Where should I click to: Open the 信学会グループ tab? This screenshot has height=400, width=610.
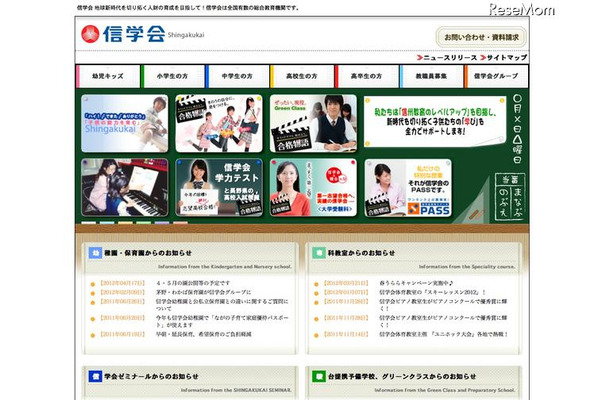pyautogui.click(x=496, y=76)
